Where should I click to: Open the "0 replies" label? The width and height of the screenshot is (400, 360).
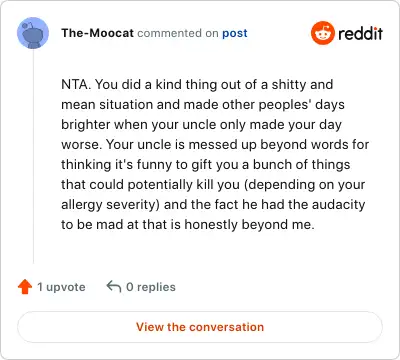tap(151, 287)
